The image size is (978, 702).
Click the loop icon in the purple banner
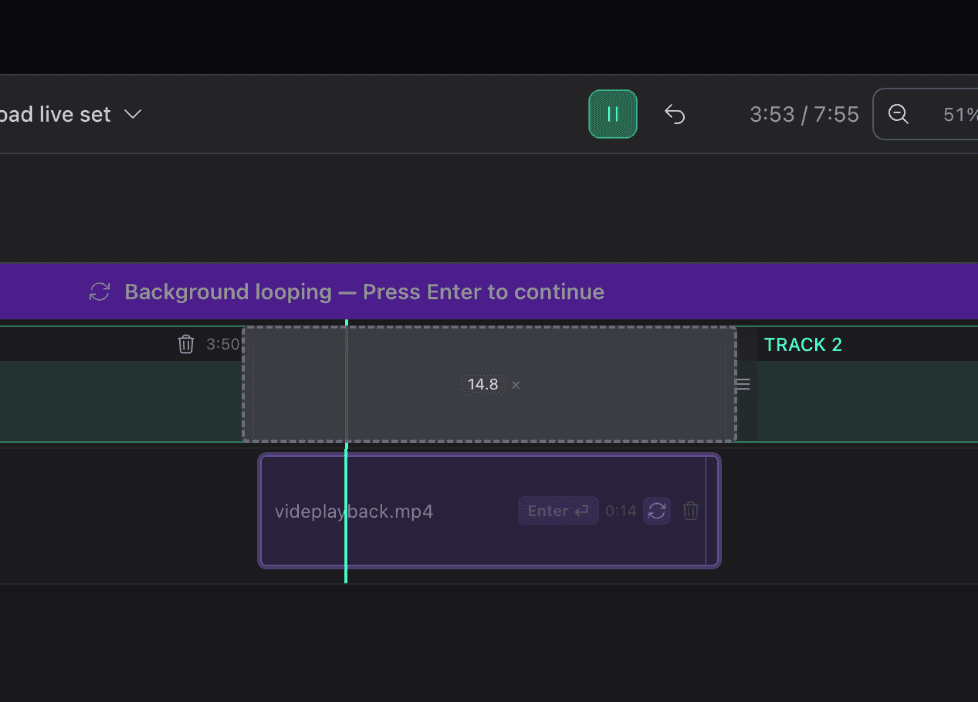tap(100, 292)
